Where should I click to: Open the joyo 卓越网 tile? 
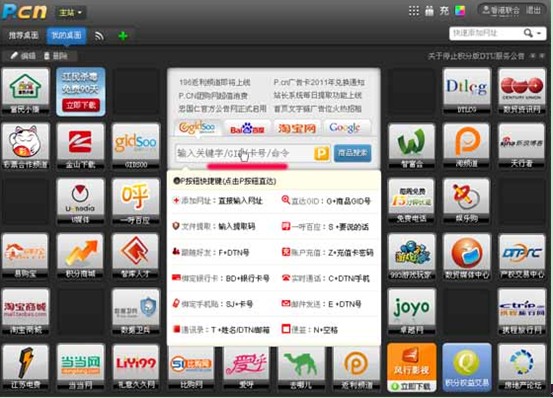411,312
